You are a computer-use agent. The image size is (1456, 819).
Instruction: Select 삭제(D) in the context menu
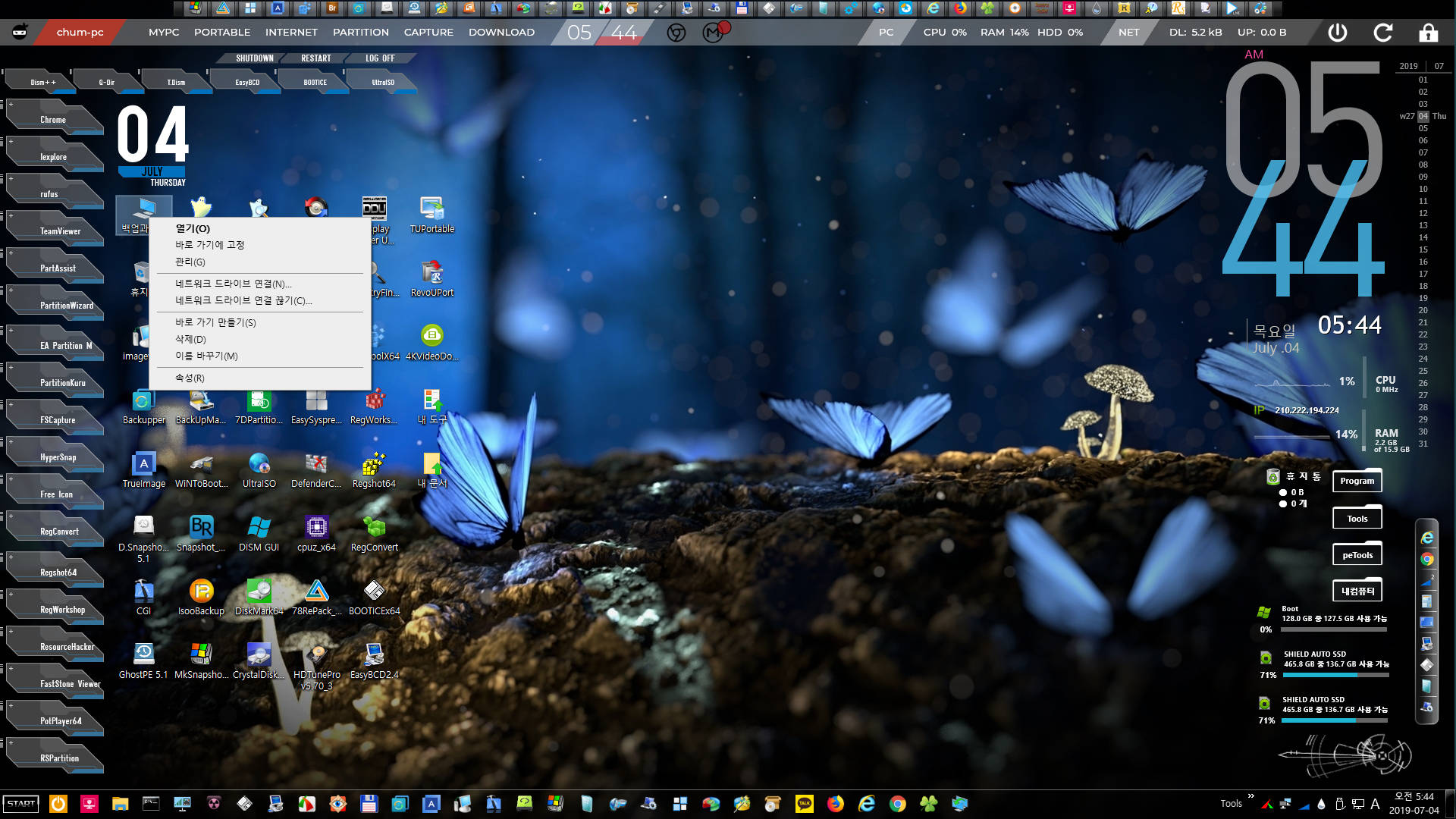tap(259, 339)
